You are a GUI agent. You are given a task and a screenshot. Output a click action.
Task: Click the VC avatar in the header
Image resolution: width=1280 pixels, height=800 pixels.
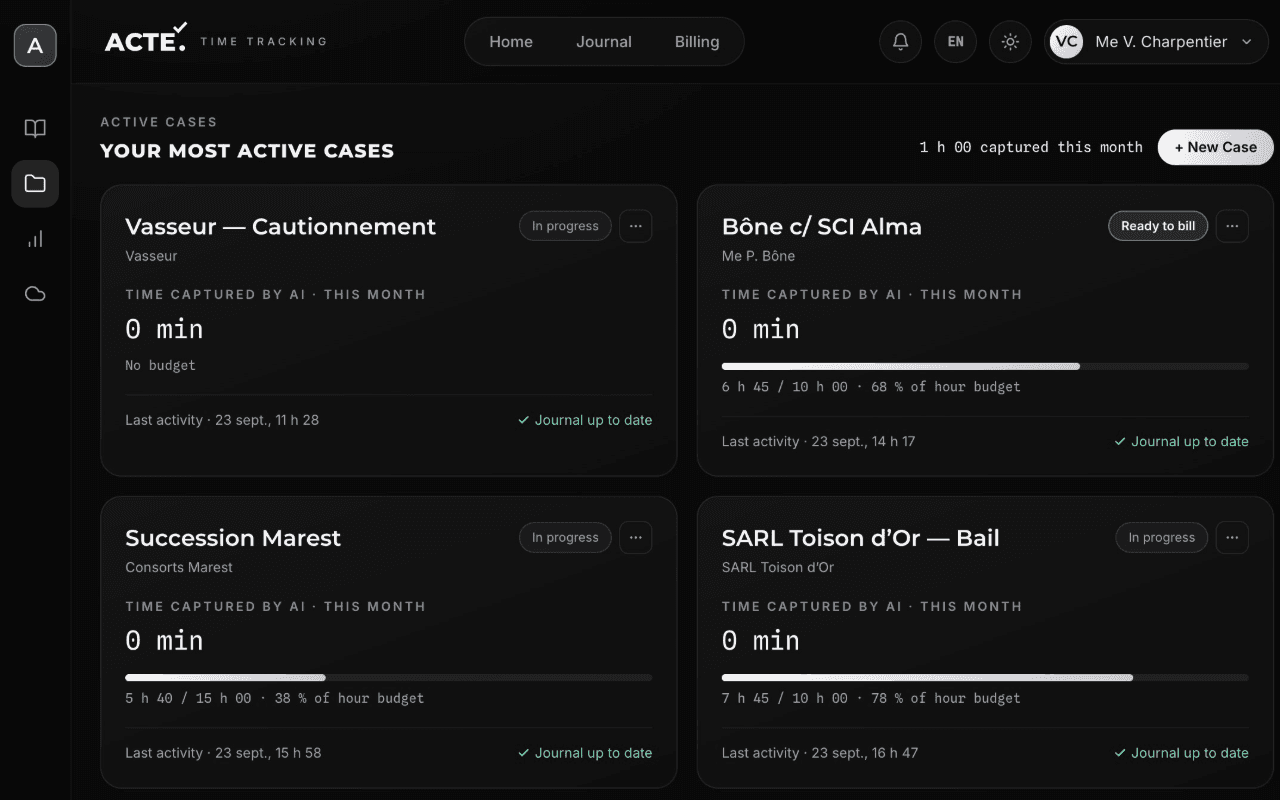click(1066, 42)
